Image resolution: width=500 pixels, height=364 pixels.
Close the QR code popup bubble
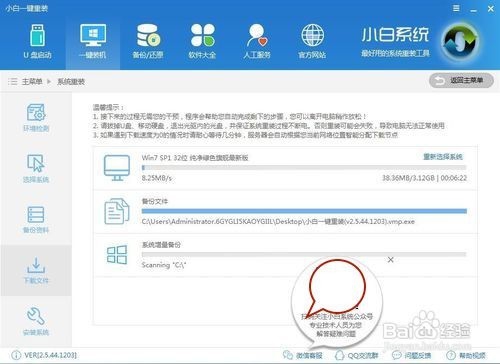coord(390,259)
